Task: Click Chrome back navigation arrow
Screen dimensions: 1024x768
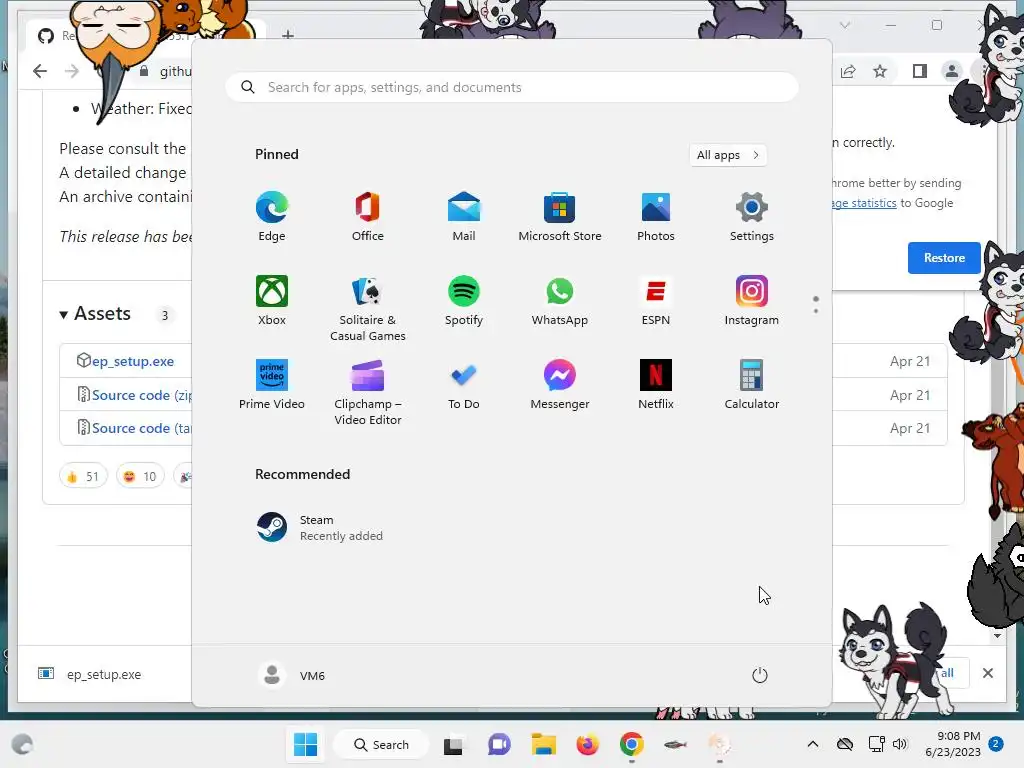Action: (x=40, y=71)
